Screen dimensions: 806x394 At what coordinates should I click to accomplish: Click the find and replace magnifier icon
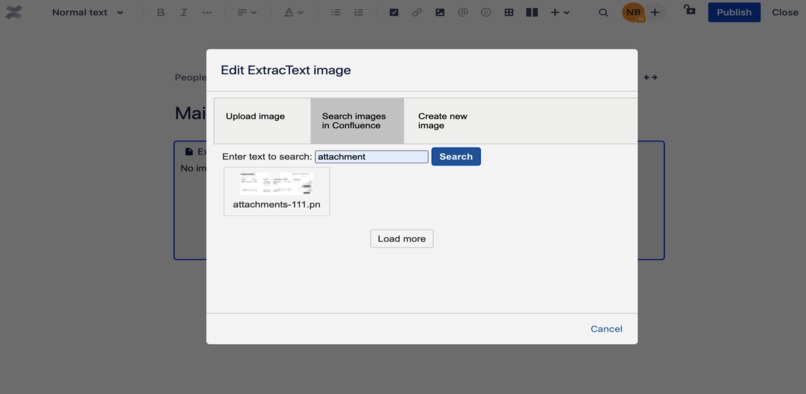tap(603, 12)
